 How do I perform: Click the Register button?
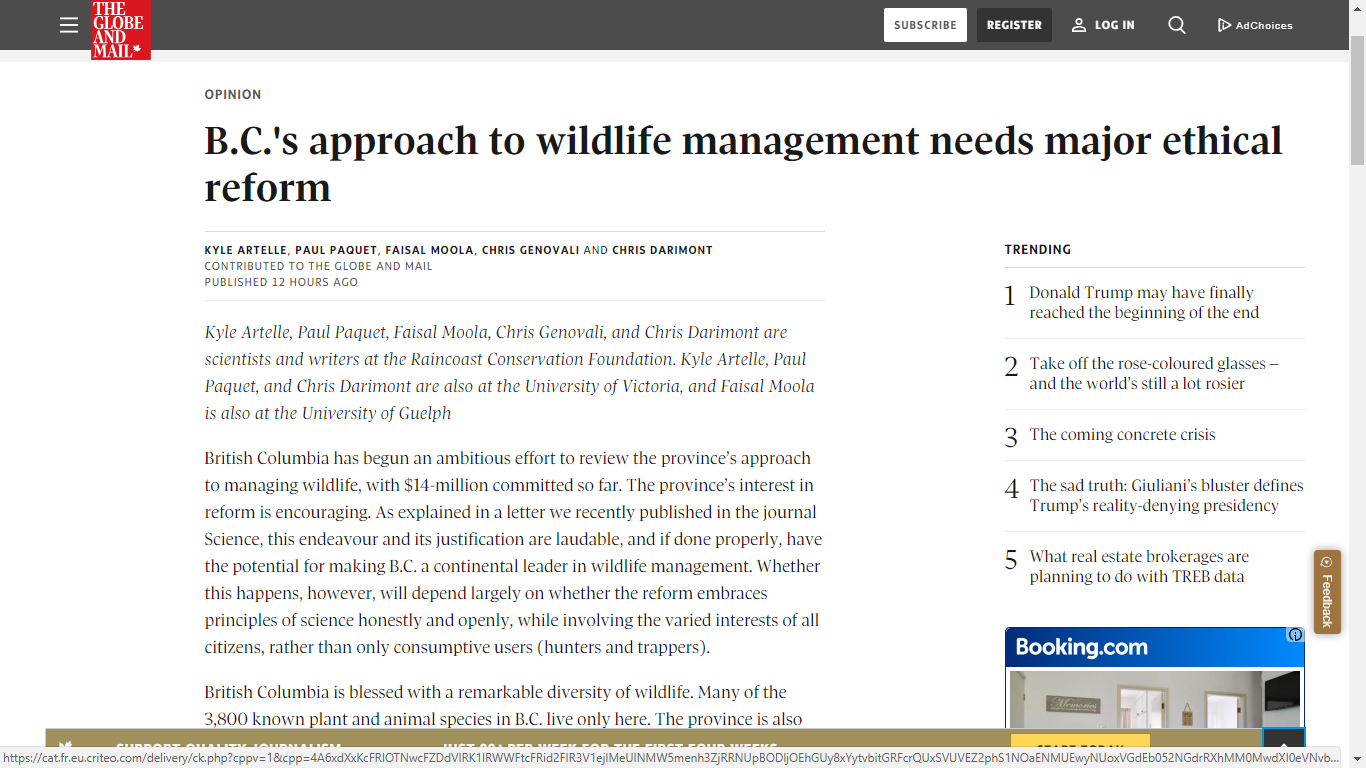1014,25
